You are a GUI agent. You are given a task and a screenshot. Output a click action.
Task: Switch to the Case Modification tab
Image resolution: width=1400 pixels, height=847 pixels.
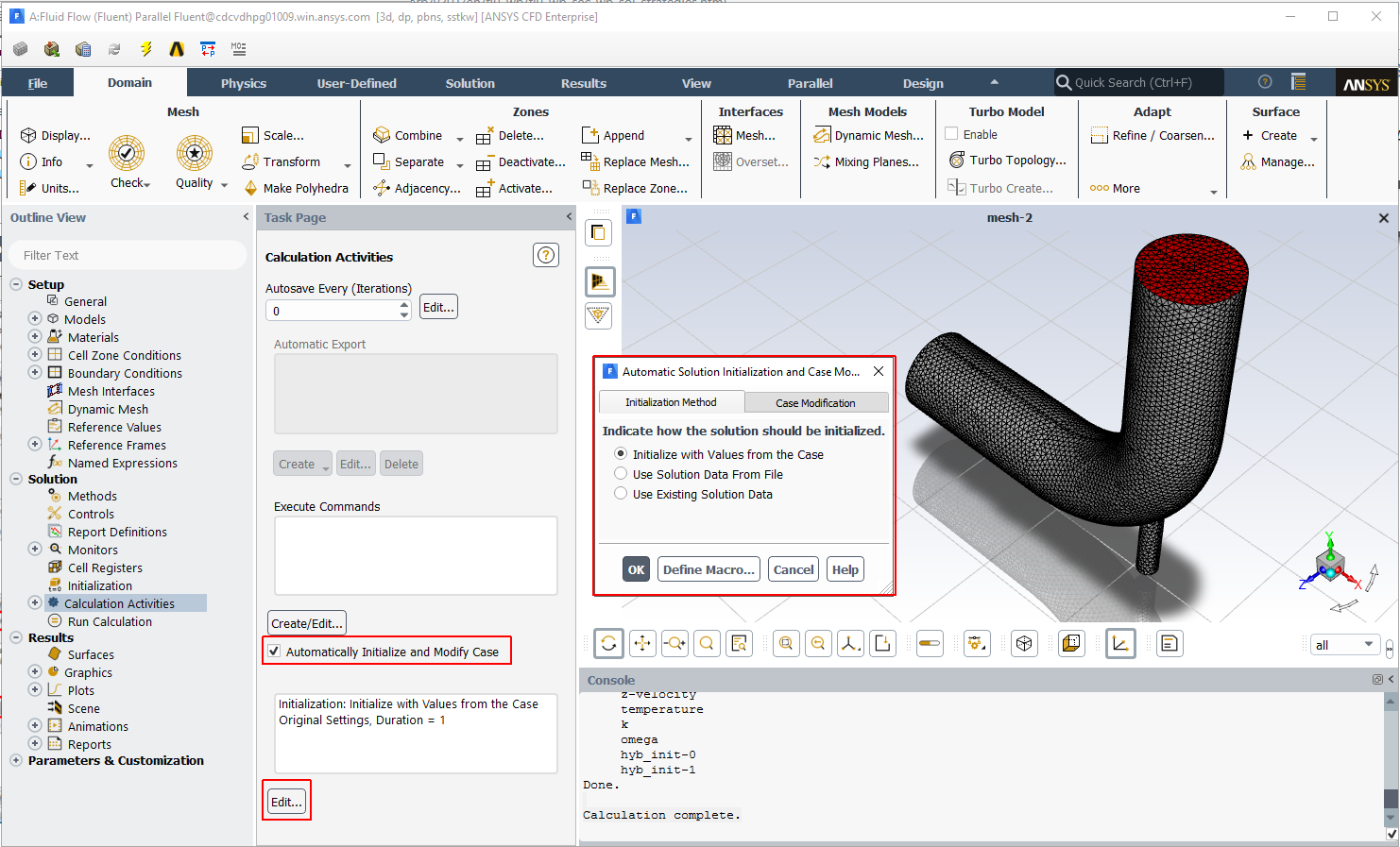816,401
